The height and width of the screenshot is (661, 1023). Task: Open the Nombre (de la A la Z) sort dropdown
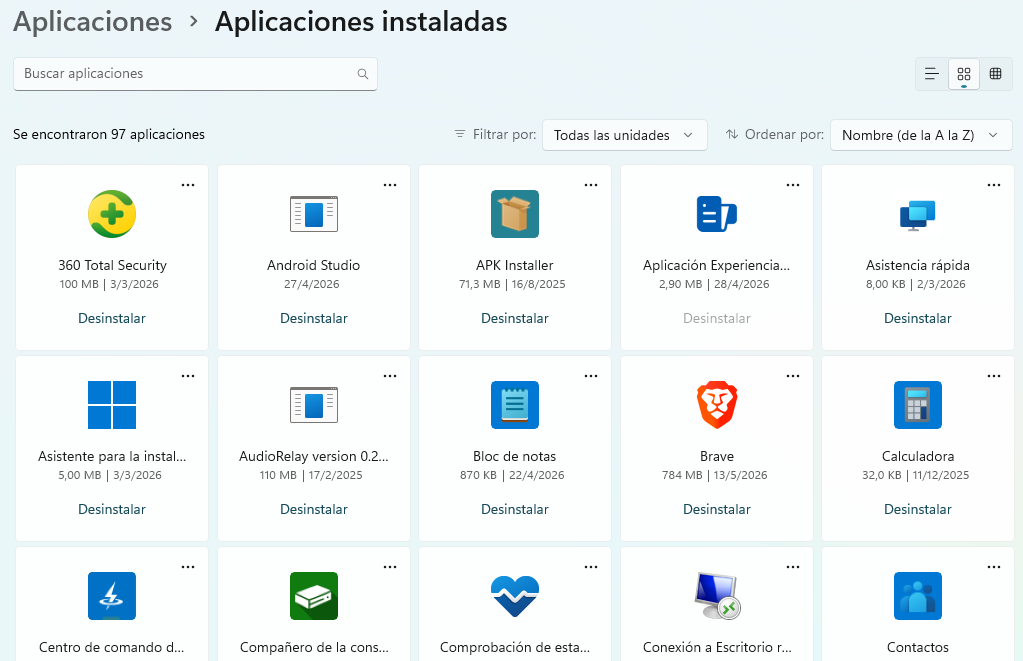click(x=921, y=135)
